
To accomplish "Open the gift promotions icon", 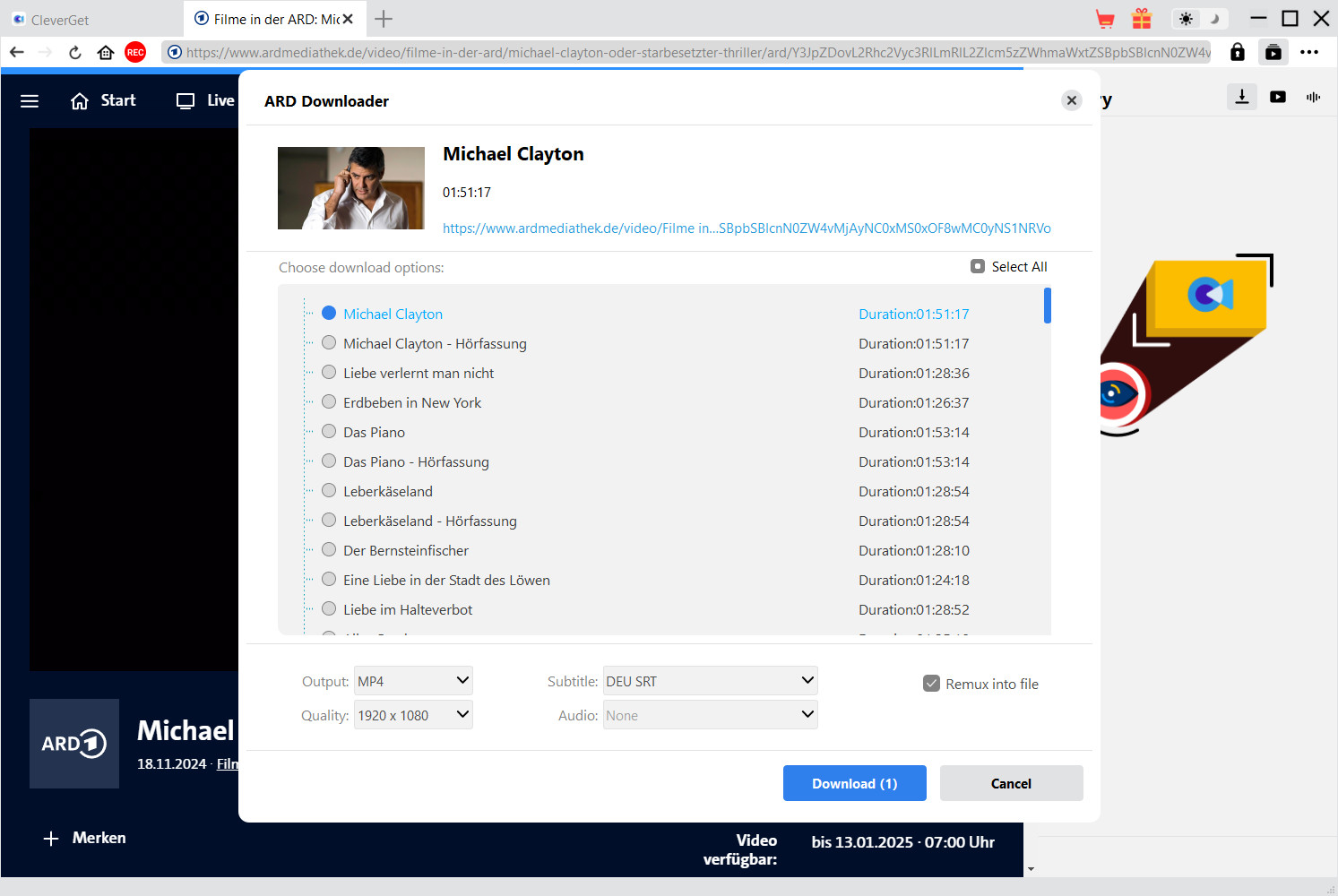I will pyautogui.click(x=1141, y=18).
